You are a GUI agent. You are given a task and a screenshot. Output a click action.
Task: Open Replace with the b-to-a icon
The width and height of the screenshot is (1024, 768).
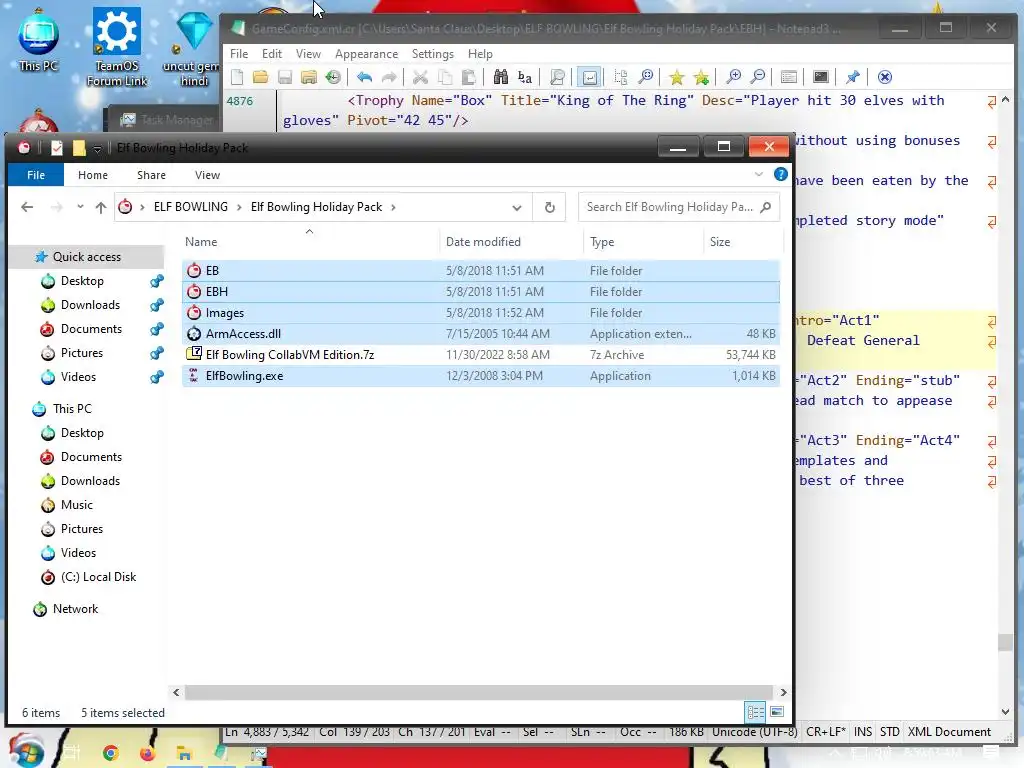524,77
